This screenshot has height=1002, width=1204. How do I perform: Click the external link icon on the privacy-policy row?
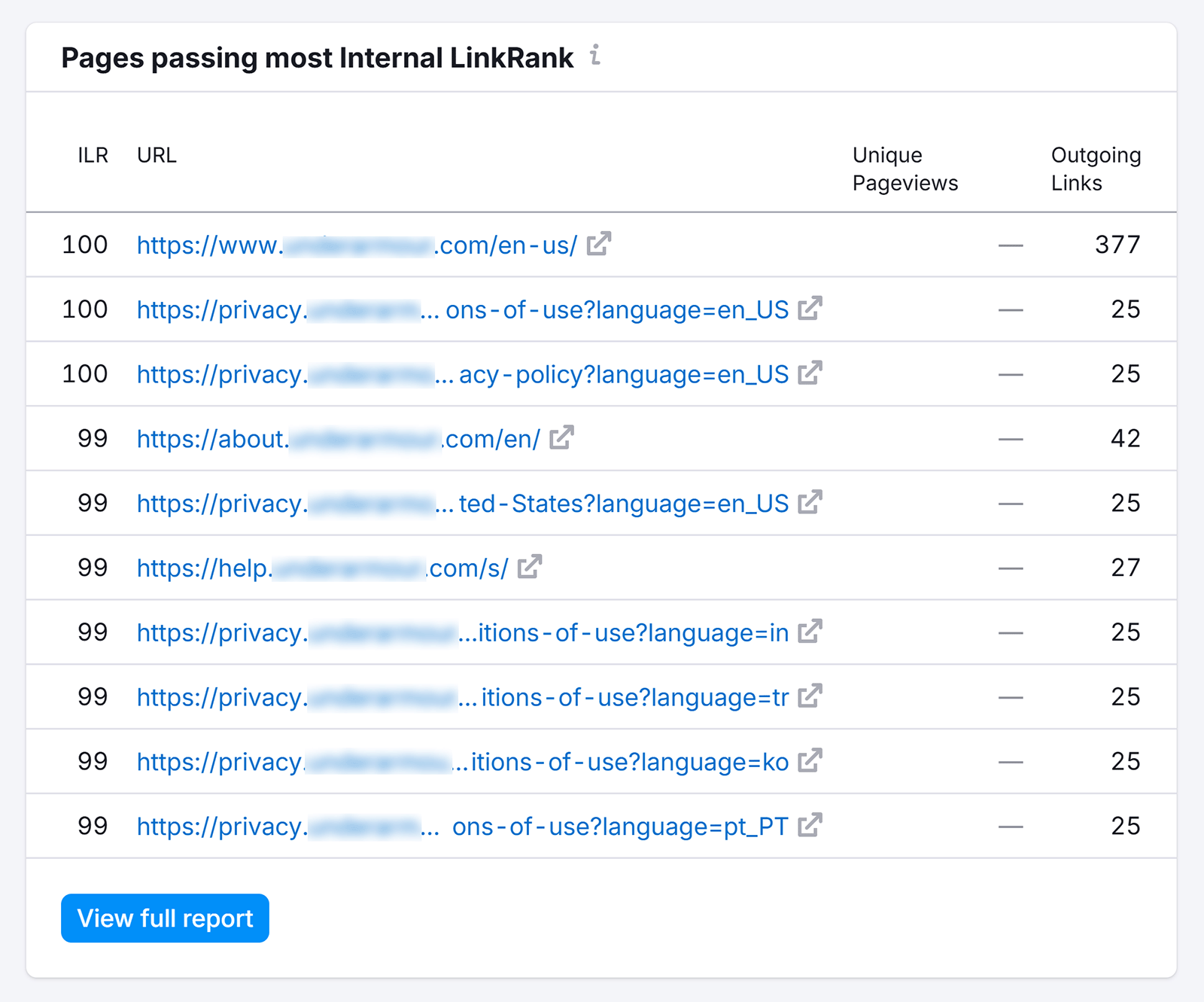[809, 373]
